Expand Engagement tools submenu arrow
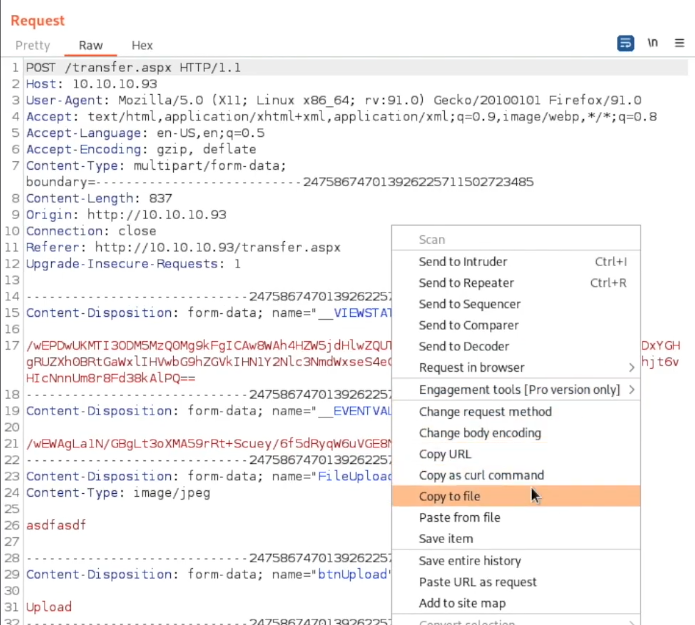This screenshot has height=625, width=695. tap(631, 390)
